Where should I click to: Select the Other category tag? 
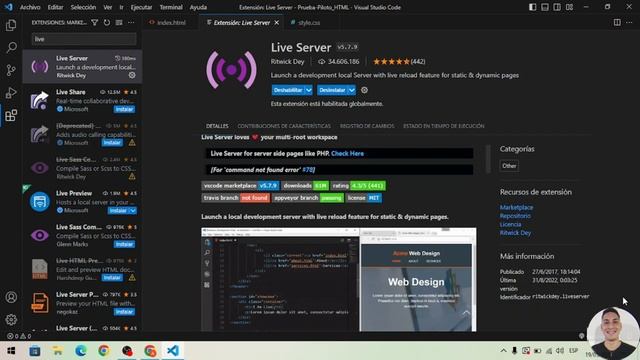point(509,166)
